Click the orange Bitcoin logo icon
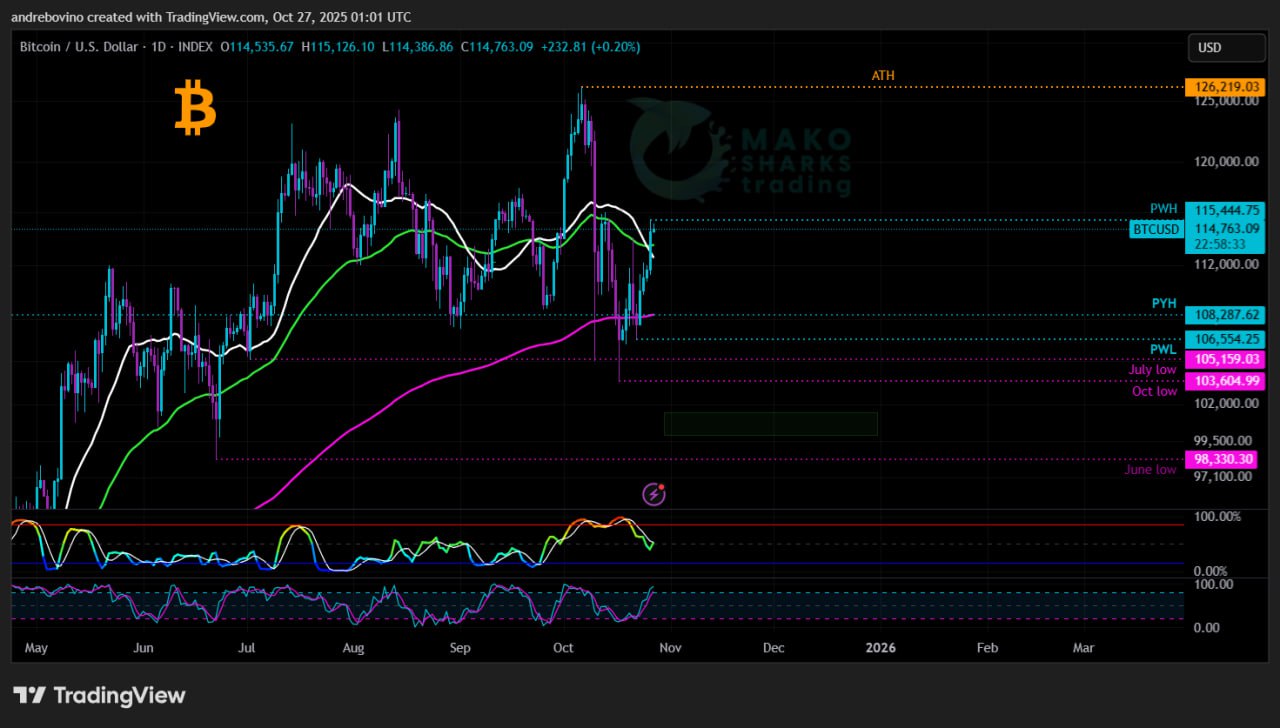Screen dimensions: 1280x728 (195, 109)
